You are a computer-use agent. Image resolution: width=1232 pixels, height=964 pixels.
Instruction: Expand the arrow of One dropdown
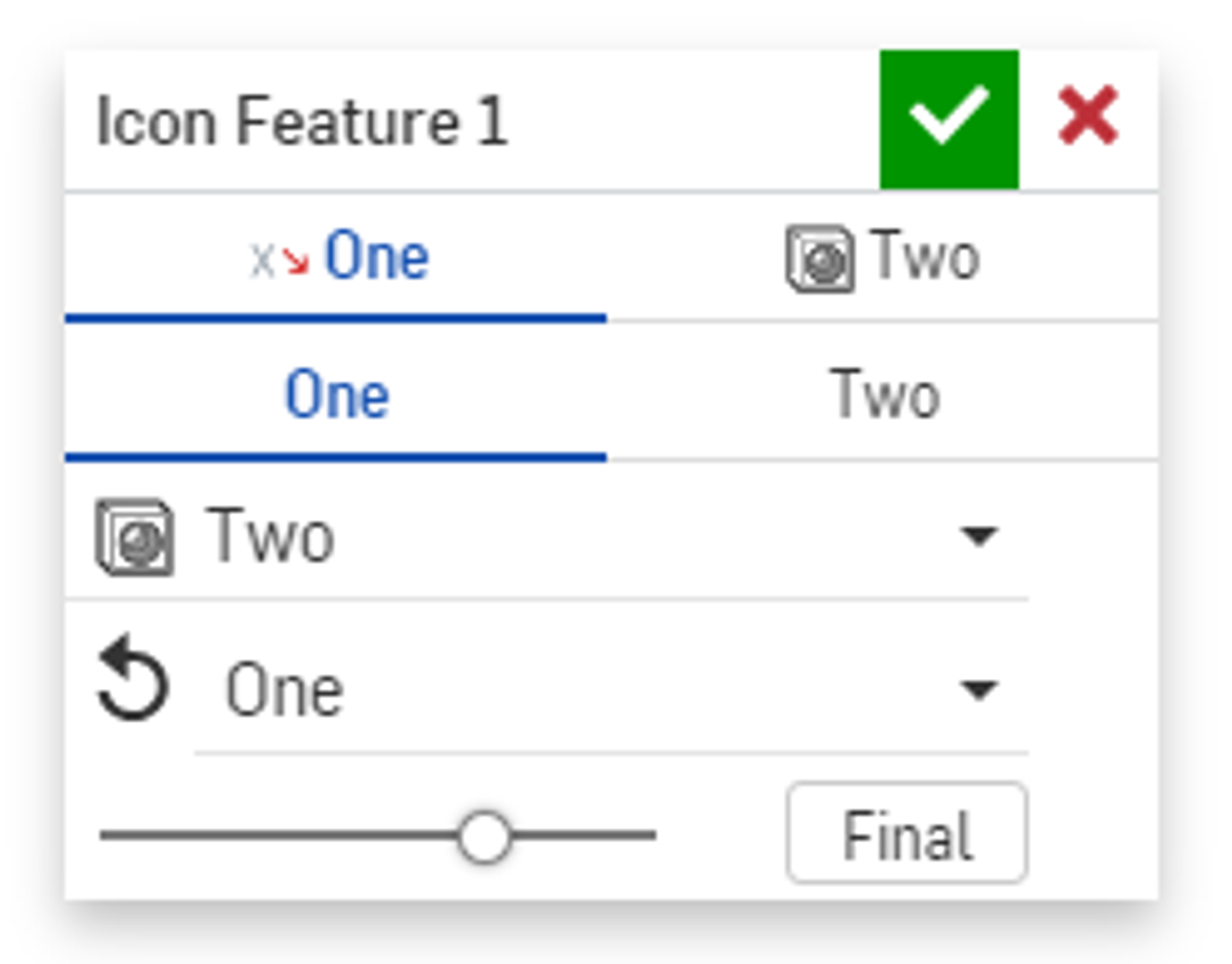[x=979, y=689]
